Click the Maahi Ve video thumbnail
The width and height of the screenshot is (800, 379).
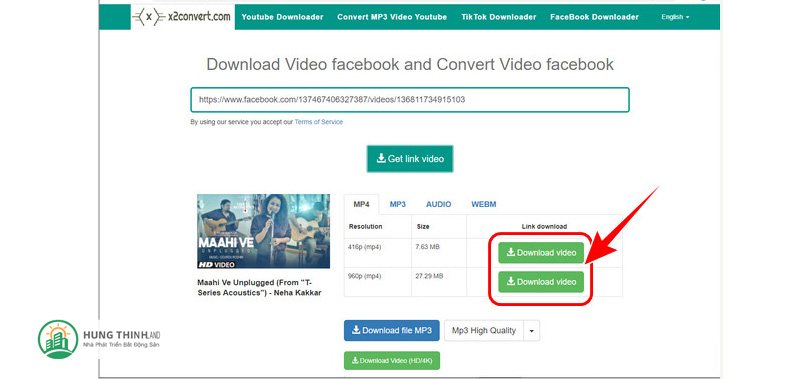[263, 231]
